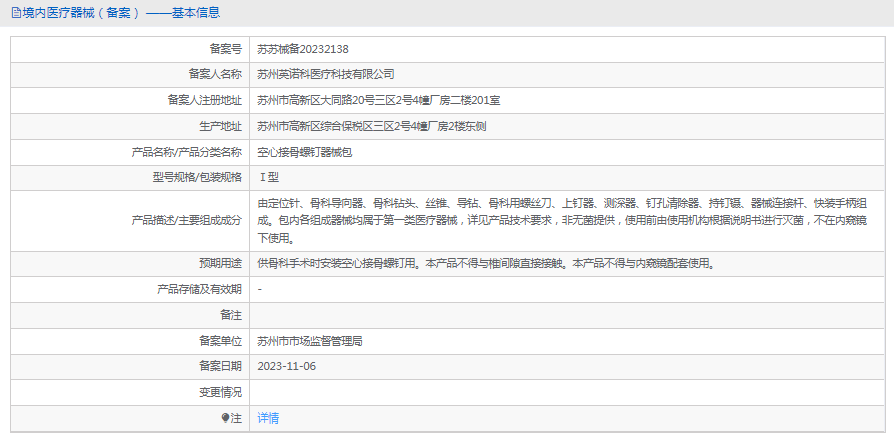Image resolution: width=894 pixels, height=438 pixels.
Task: Click the document icon beside the page title
Action: coord(15,13)
